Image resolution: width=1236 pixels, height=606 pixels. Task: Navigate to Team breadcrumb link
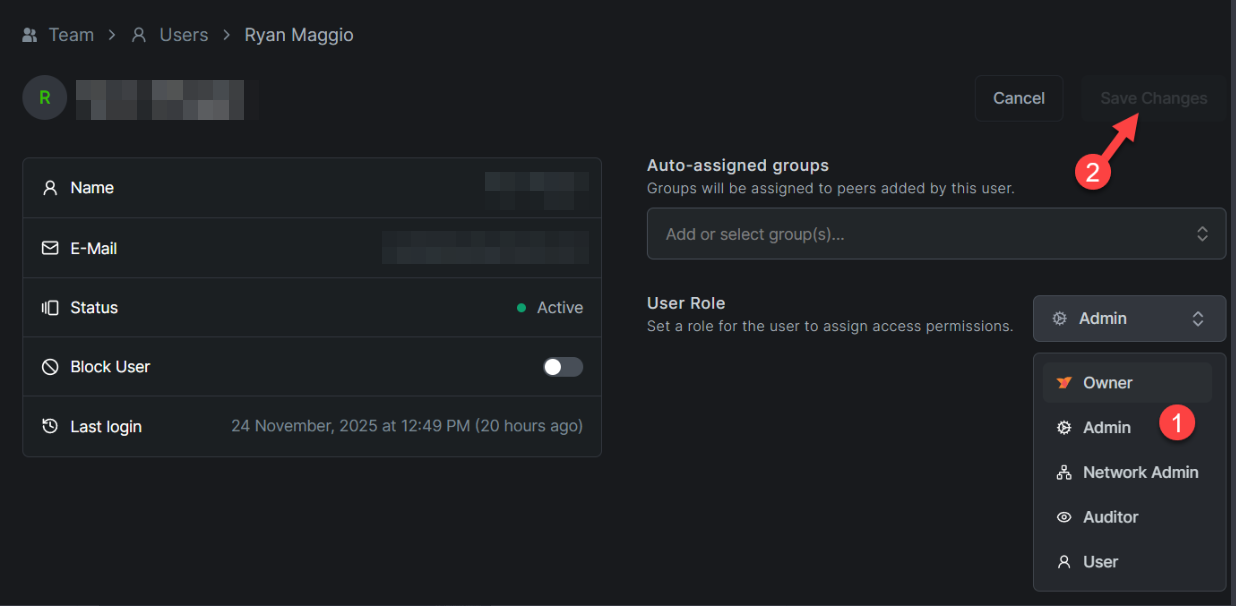click(71, 35)
